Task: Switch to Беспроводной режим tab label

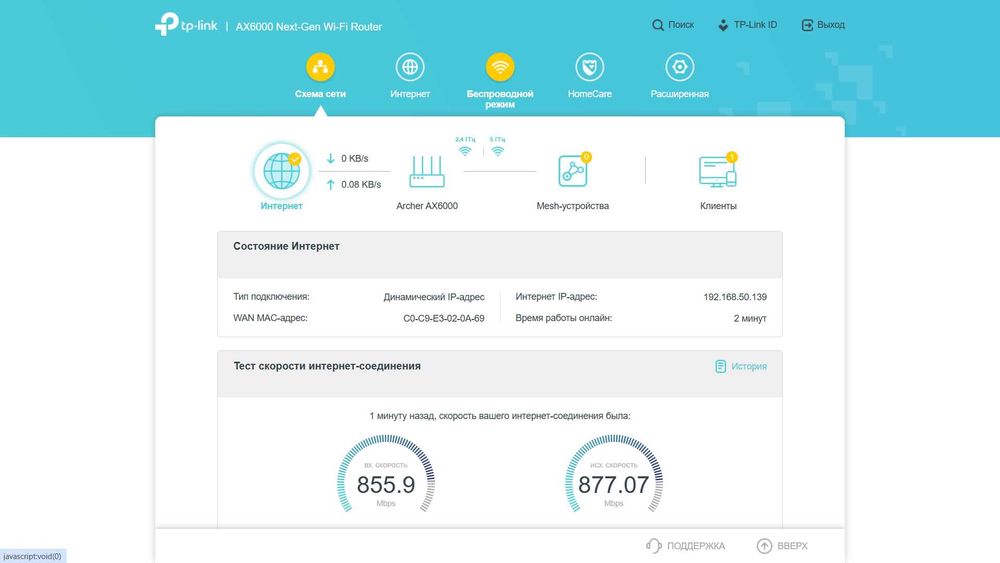Action: tap(500, 99)
